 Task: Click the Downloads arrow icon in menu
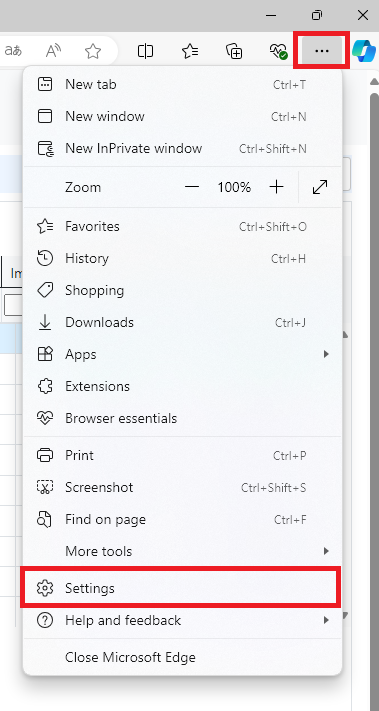point(44,322)
